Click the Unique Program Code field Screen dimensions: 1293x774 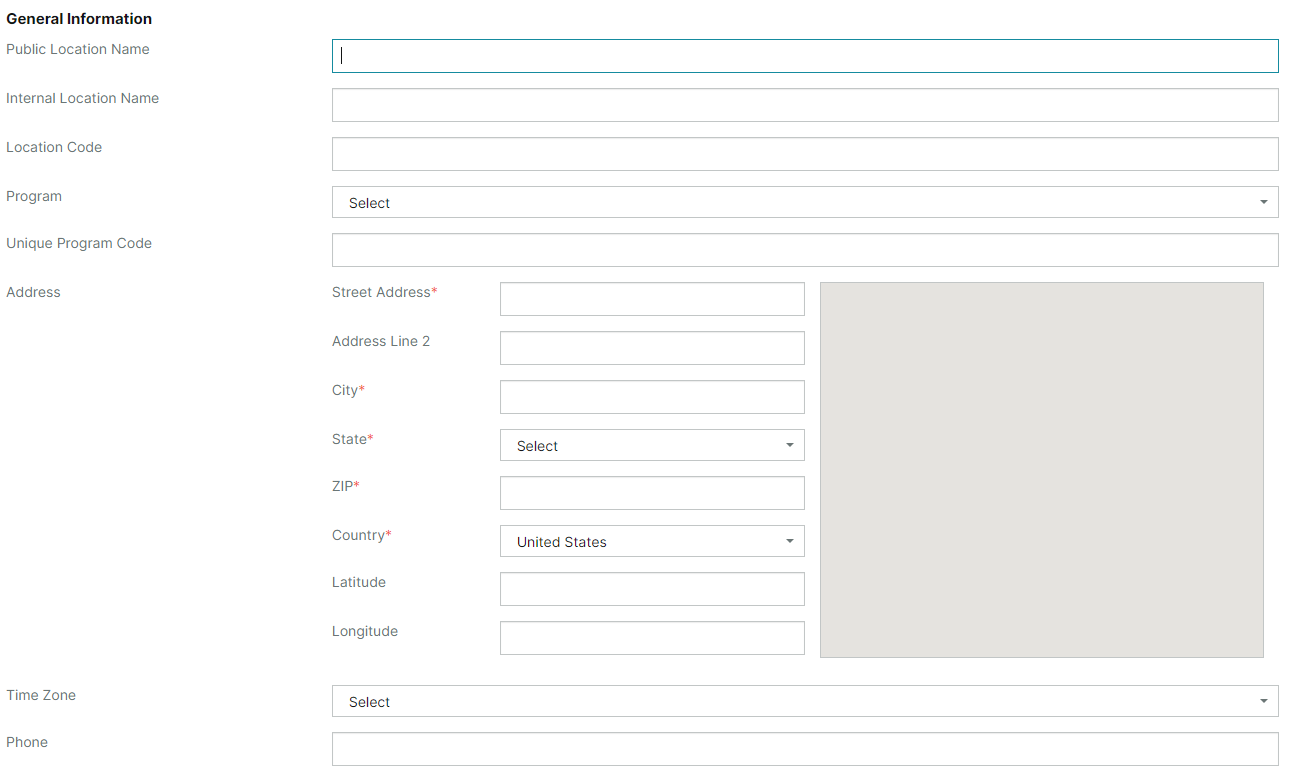[x=805, y=250]
